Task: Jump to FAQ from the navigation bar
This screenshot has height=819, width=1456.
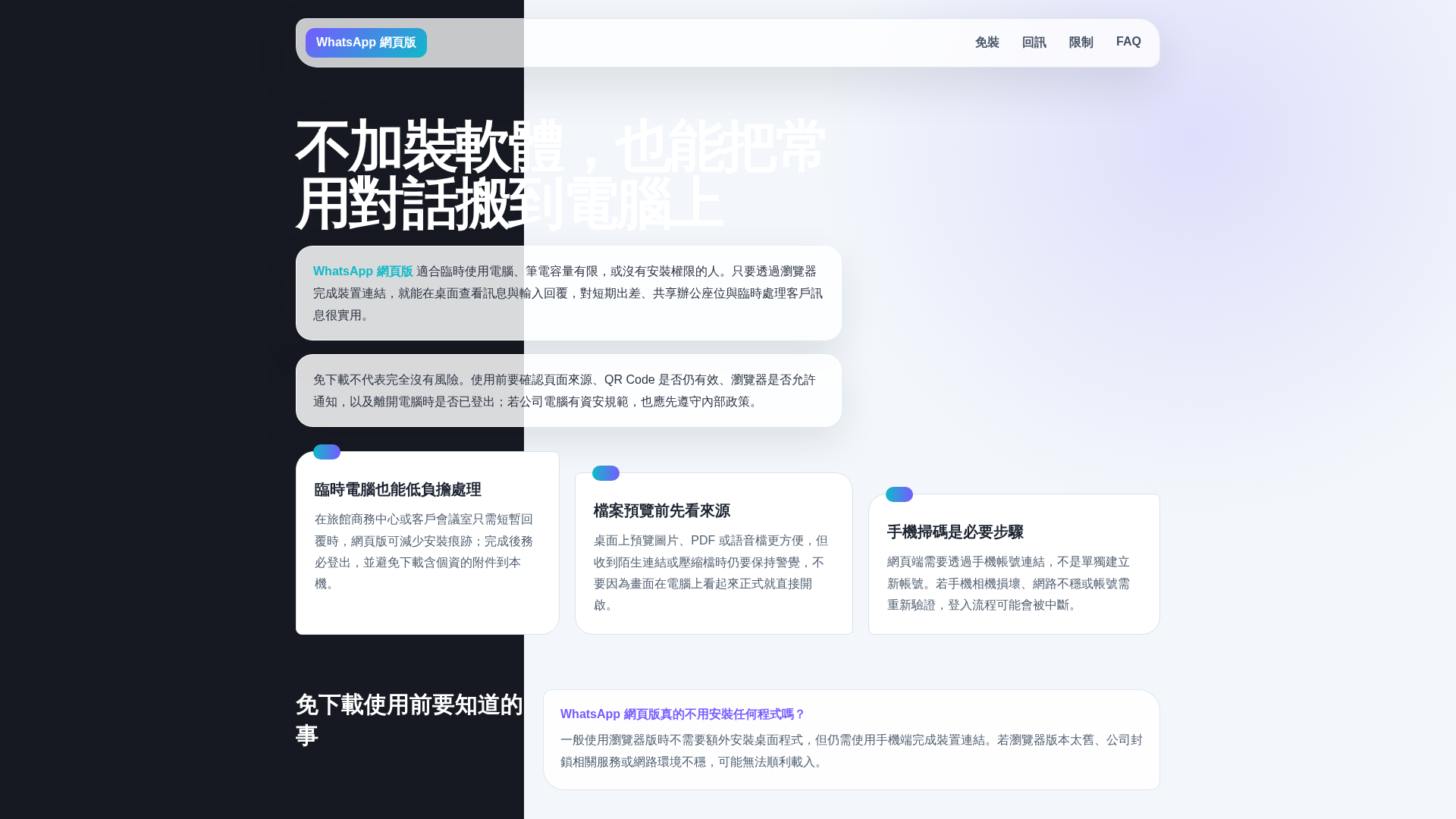Action: coord(1128,42)
